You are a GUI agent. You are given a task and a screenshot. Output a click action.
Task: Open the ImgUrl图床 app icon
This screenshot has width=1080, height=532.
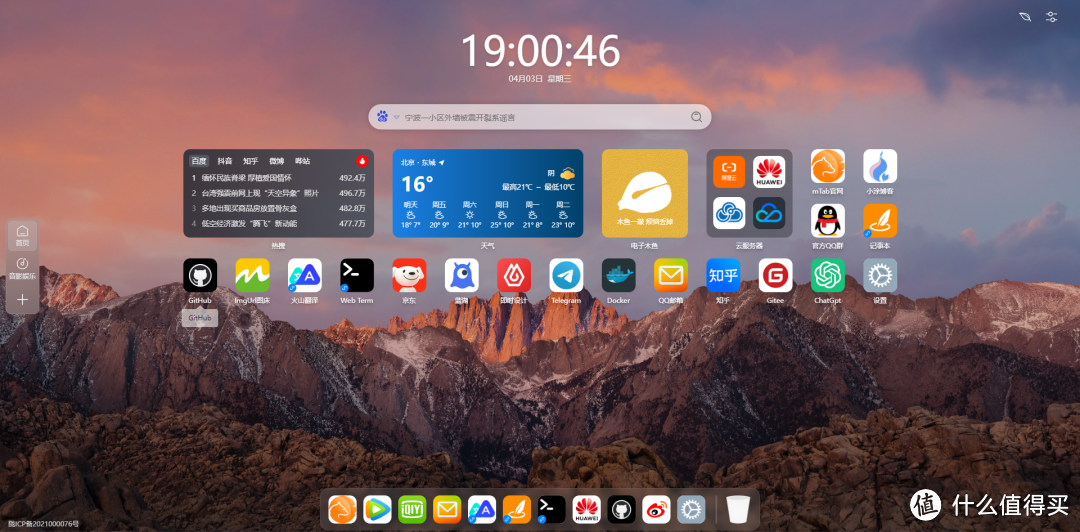pos(252,276)
